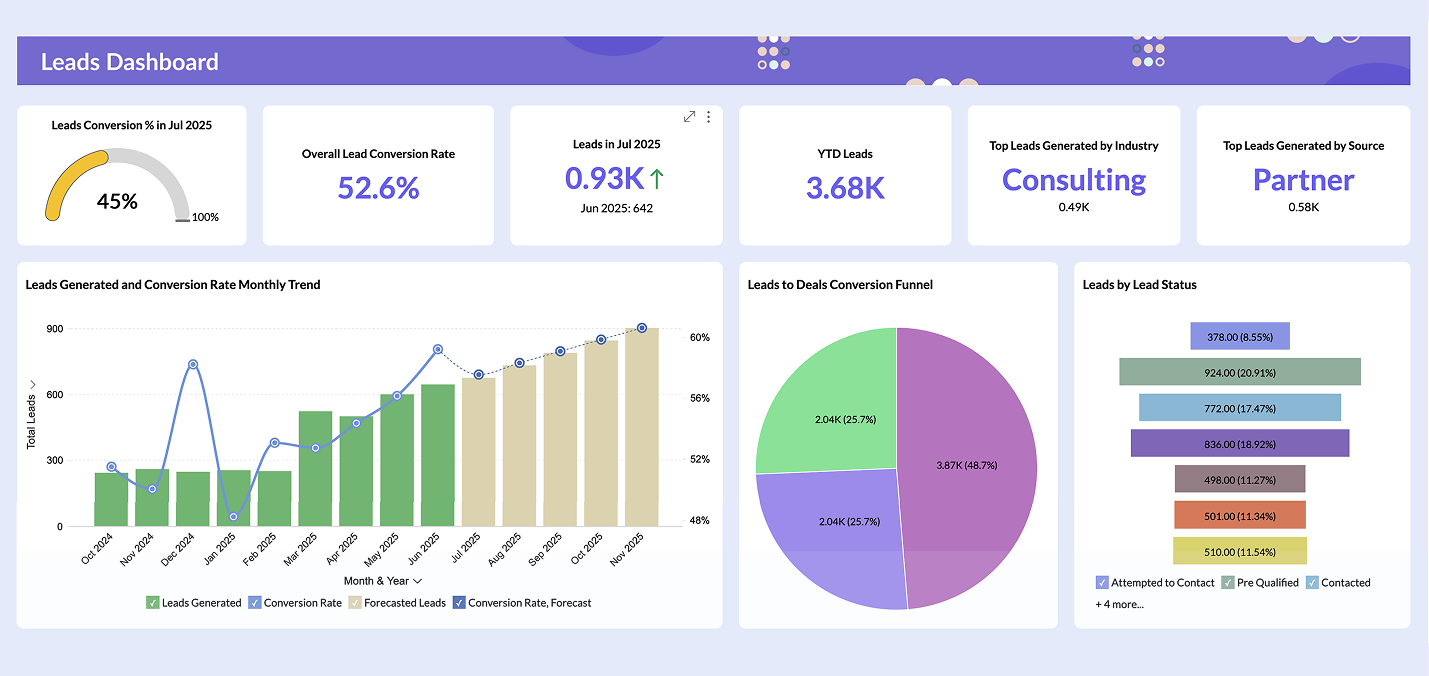Click the Partner value in Top Source card

(x=1303, y=181)
